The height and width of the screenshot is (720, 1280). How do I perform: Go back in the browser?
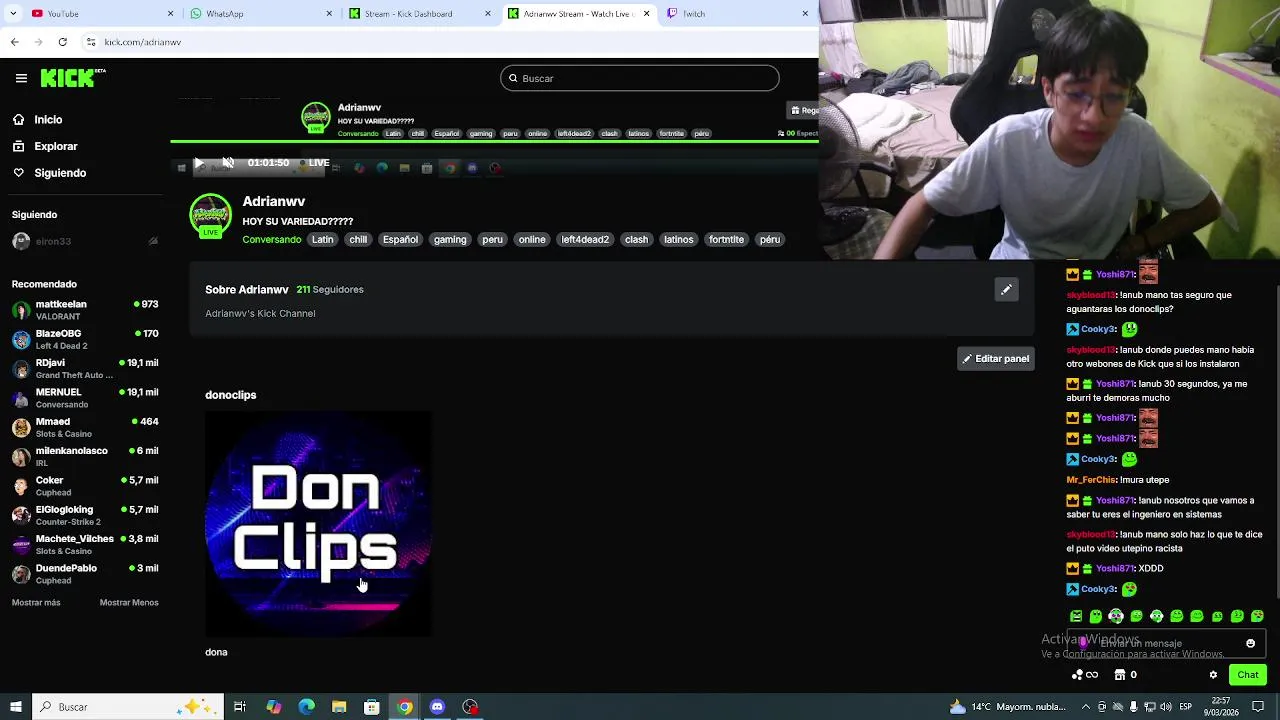click(x=14, y=42)
